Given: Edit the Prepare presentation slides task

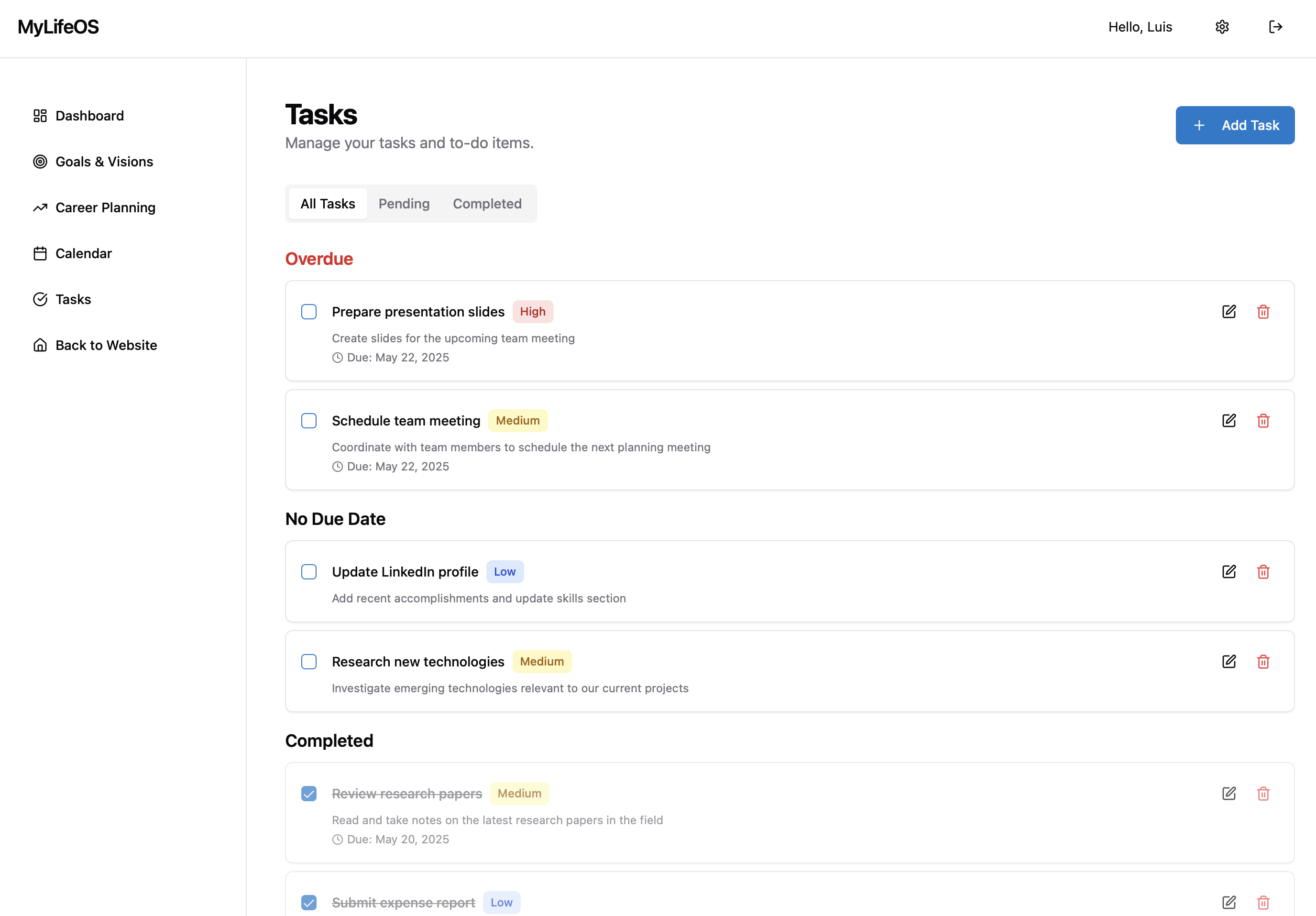Looking at the screenshot, I should tap(1229, 312).
